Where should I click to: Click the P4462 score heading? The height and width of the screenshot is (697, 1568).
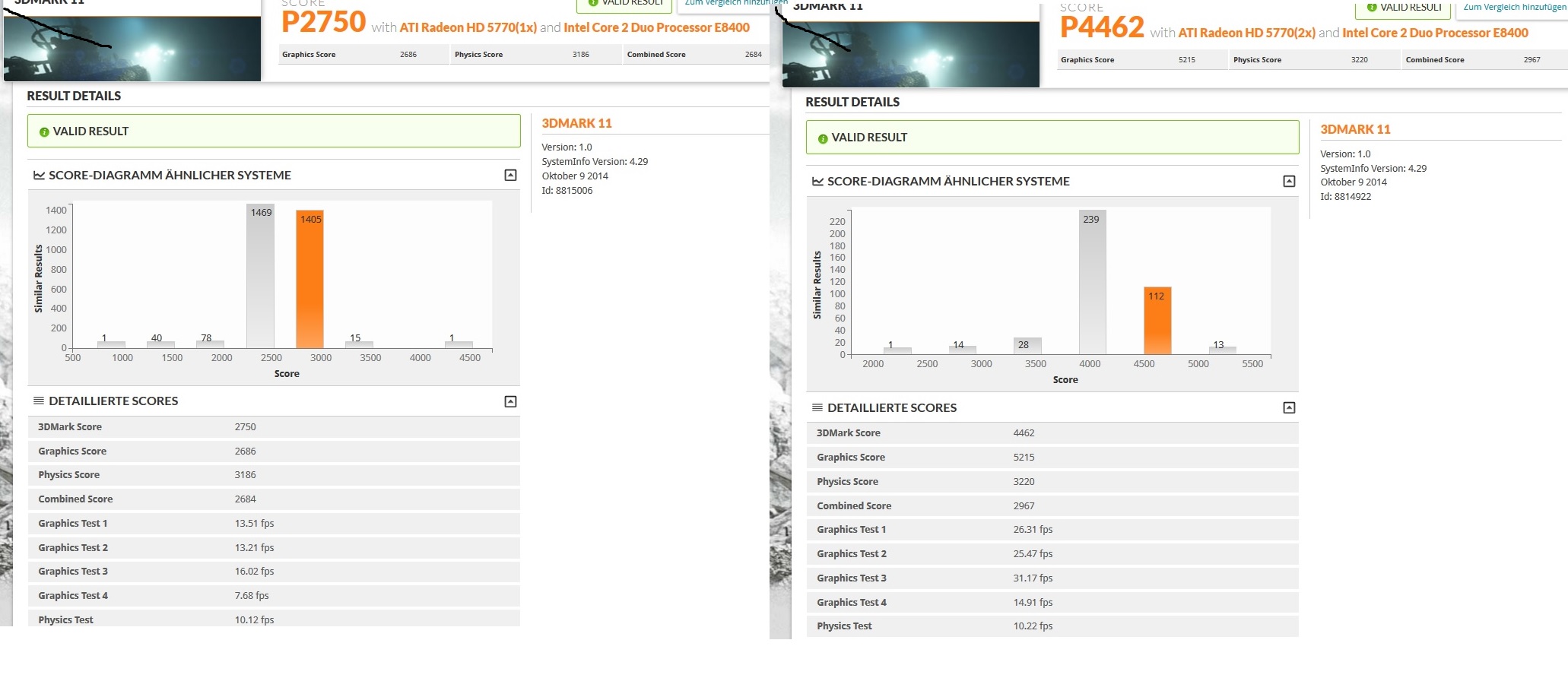pos(1103,27)
